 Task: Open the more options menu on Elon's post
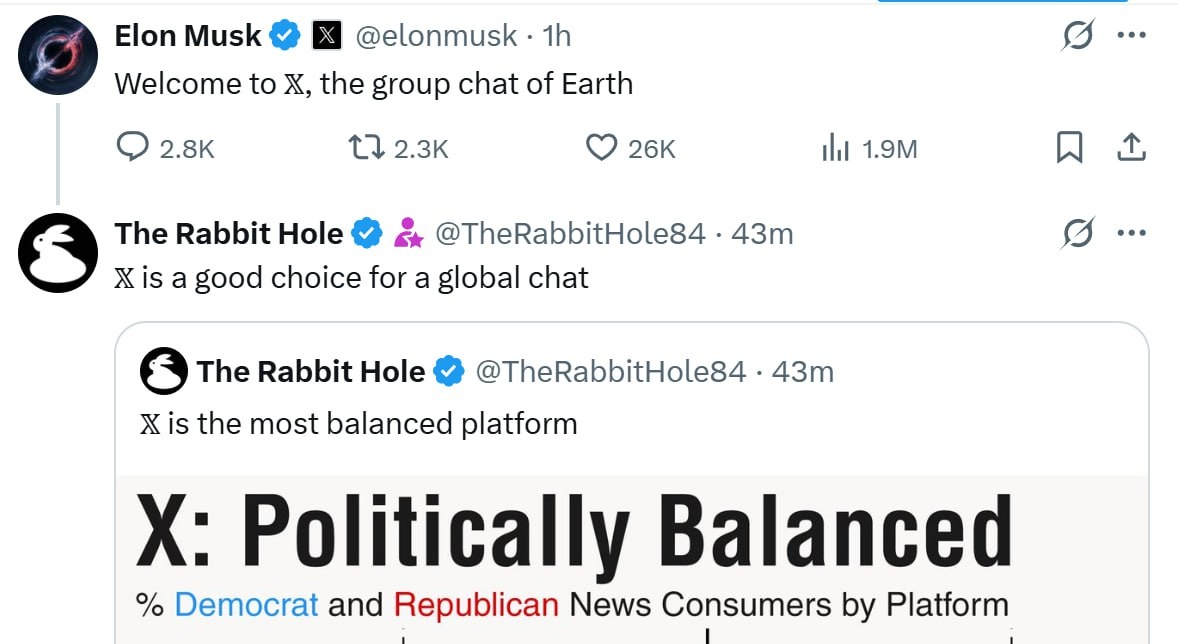click(x=1132, y=34)
